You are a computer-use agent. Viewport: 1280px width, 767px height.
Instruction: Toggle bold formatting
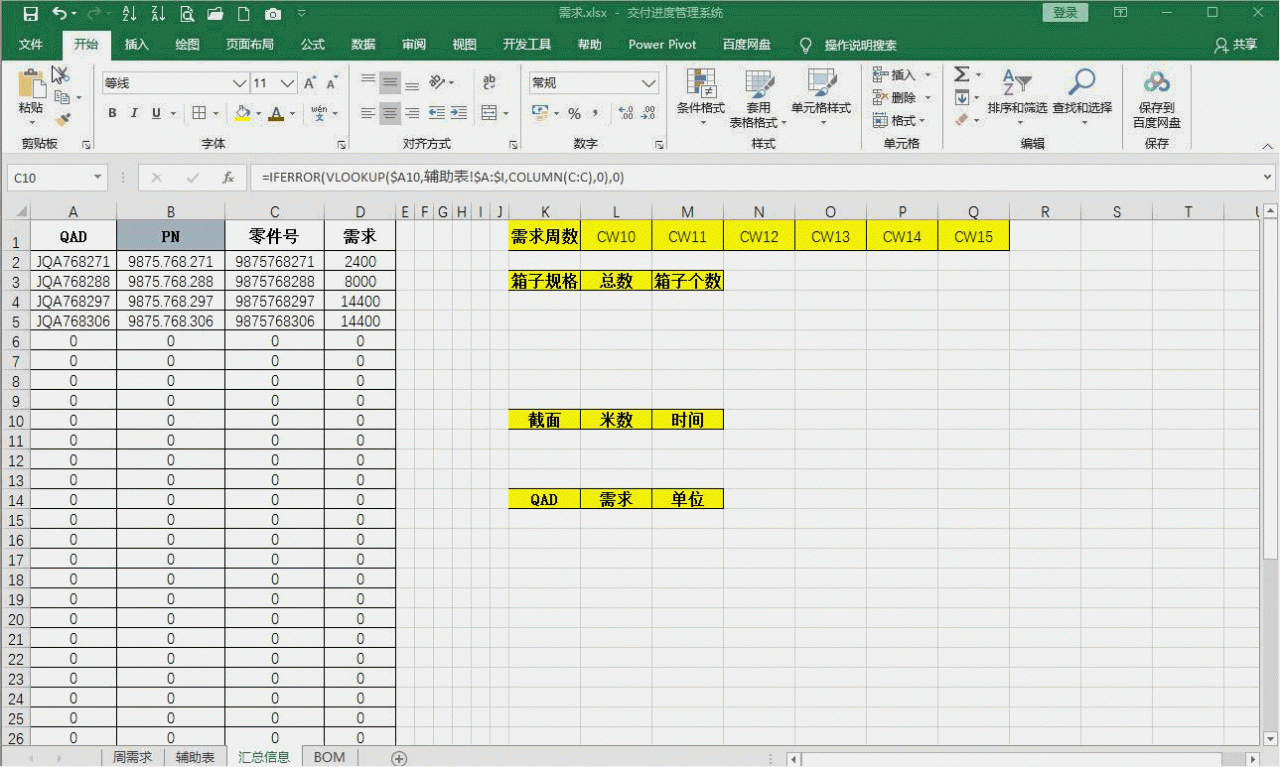point(113,113)
